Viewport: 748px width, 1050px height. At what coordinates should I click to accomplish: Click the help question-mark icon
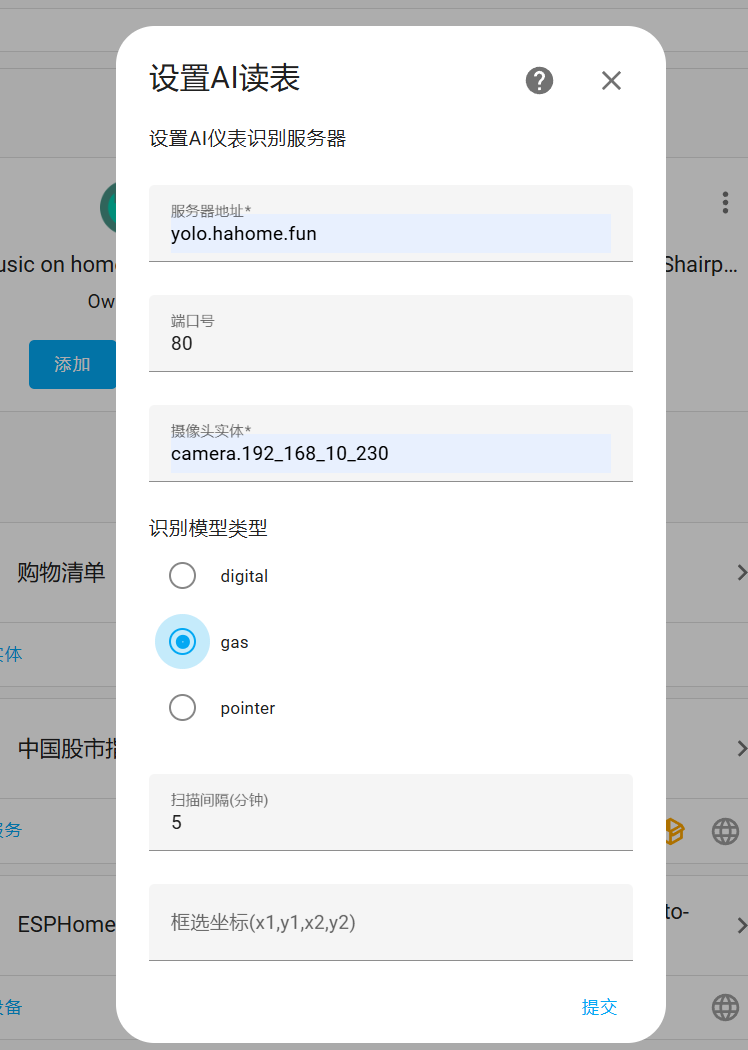tap(539, 81)
